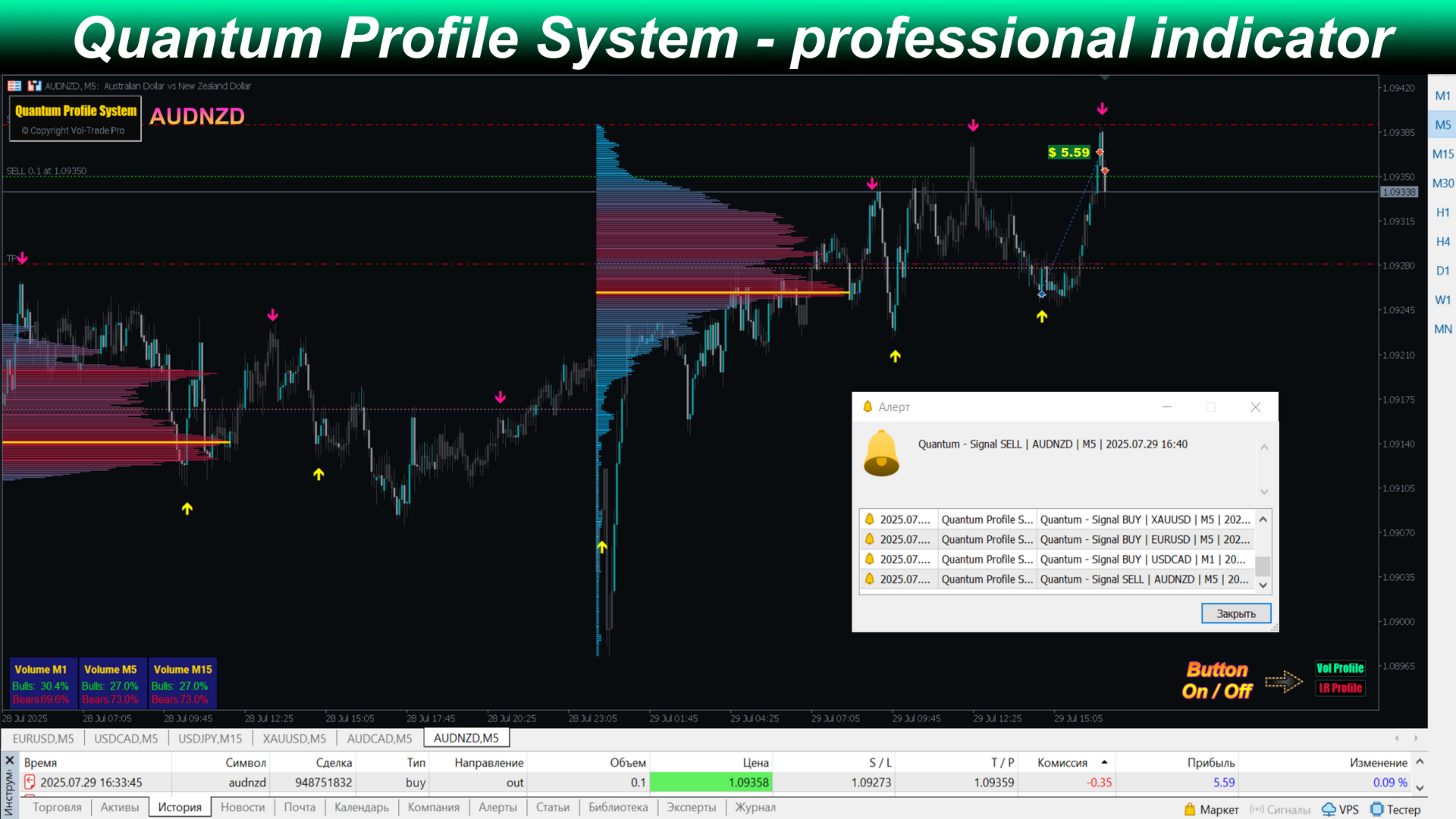The image size is (1456, 819).
Task: Sort history by Прибыль column
Action: tap(1177, 762)
